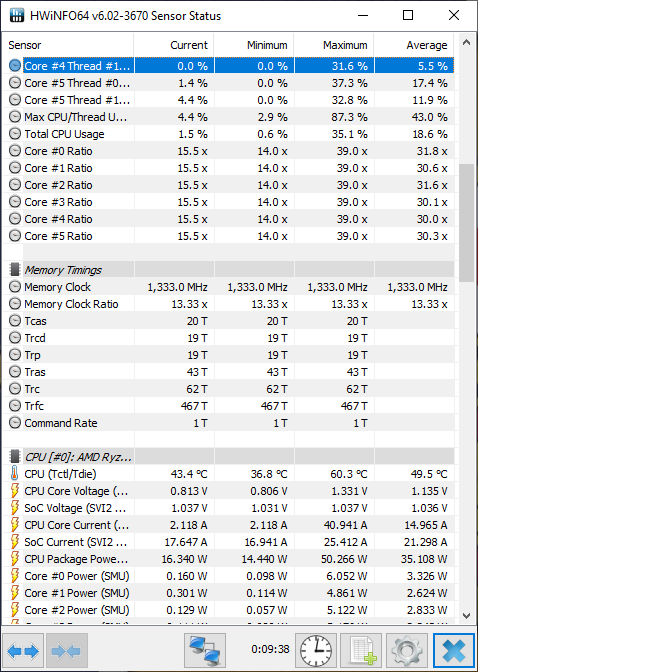Click the Command Rate gauge icon
The width and height of the screenshot is (666, 672).
15,423
